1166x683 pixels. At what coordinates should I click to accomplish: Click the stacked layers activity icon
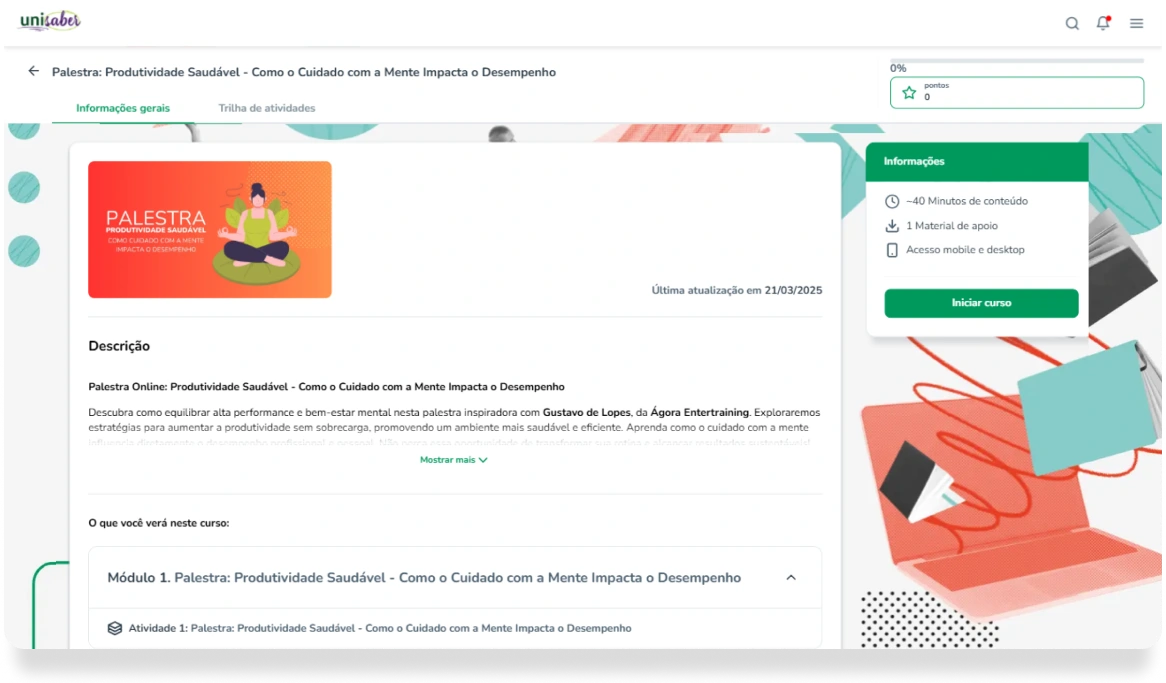[x=115, y=628]
